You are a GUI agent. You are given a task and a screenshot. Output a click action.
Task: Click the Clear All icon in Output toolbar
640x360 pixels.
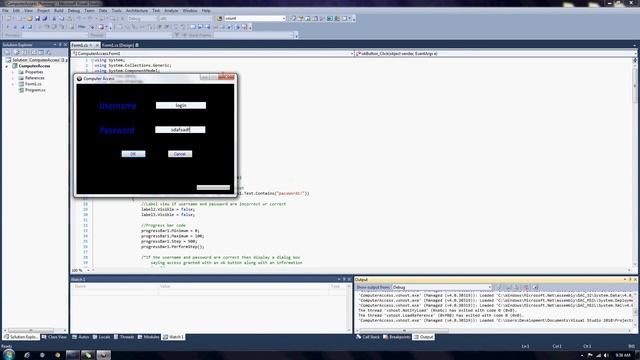527,287
